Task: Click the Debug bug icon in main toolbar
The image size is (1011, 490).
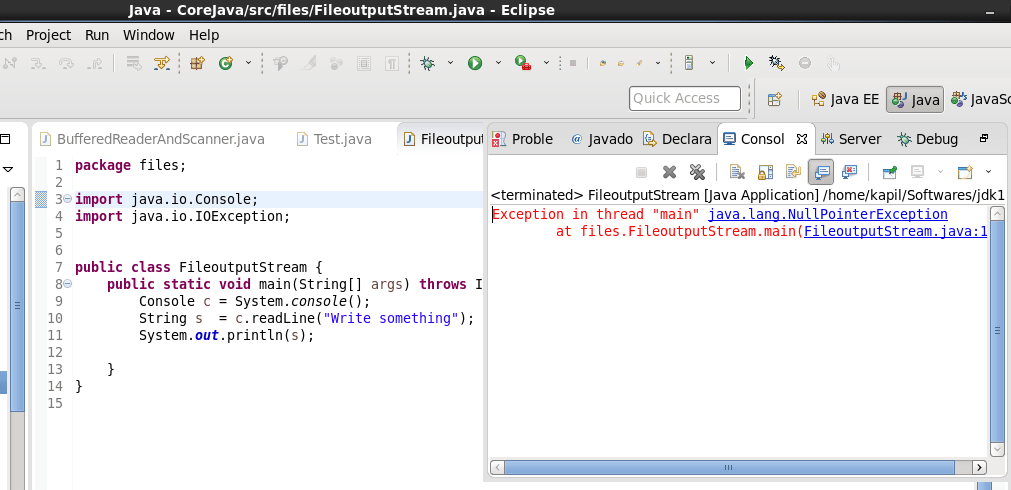Action: [x=427, y=63]
